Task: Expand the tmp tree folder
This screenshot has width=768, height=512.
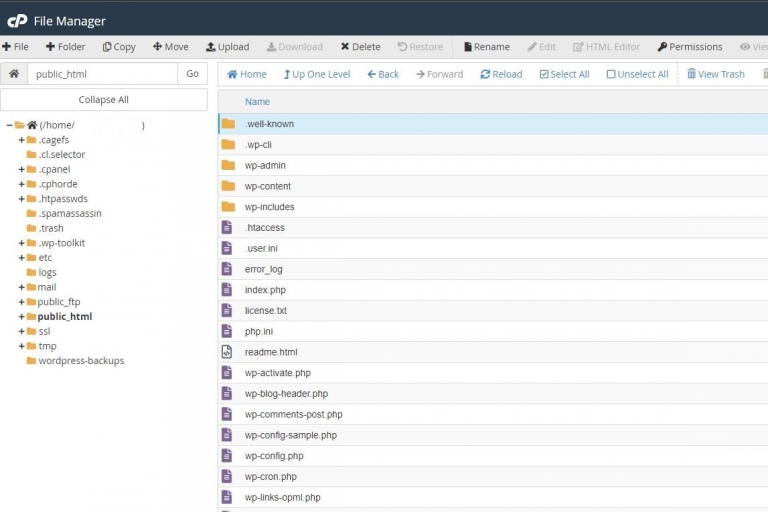Action: click(x=22, y=346)
